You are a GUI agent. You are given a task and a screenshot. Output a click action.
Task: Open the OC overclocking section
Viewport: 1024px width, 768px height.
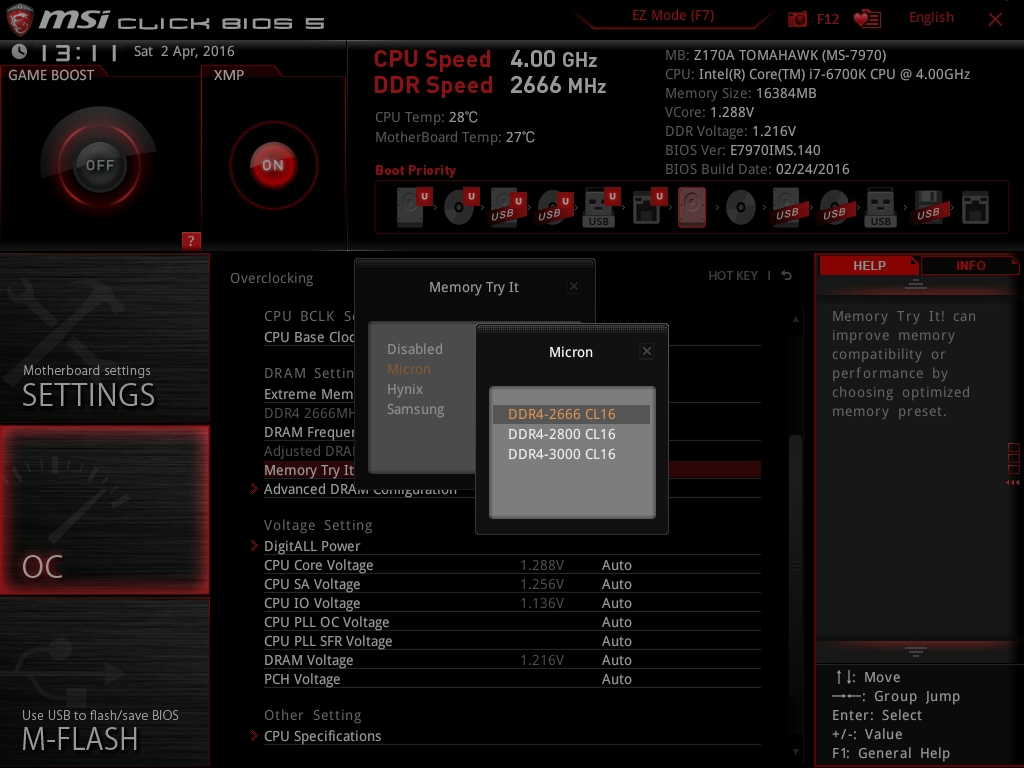coord(104,510)
